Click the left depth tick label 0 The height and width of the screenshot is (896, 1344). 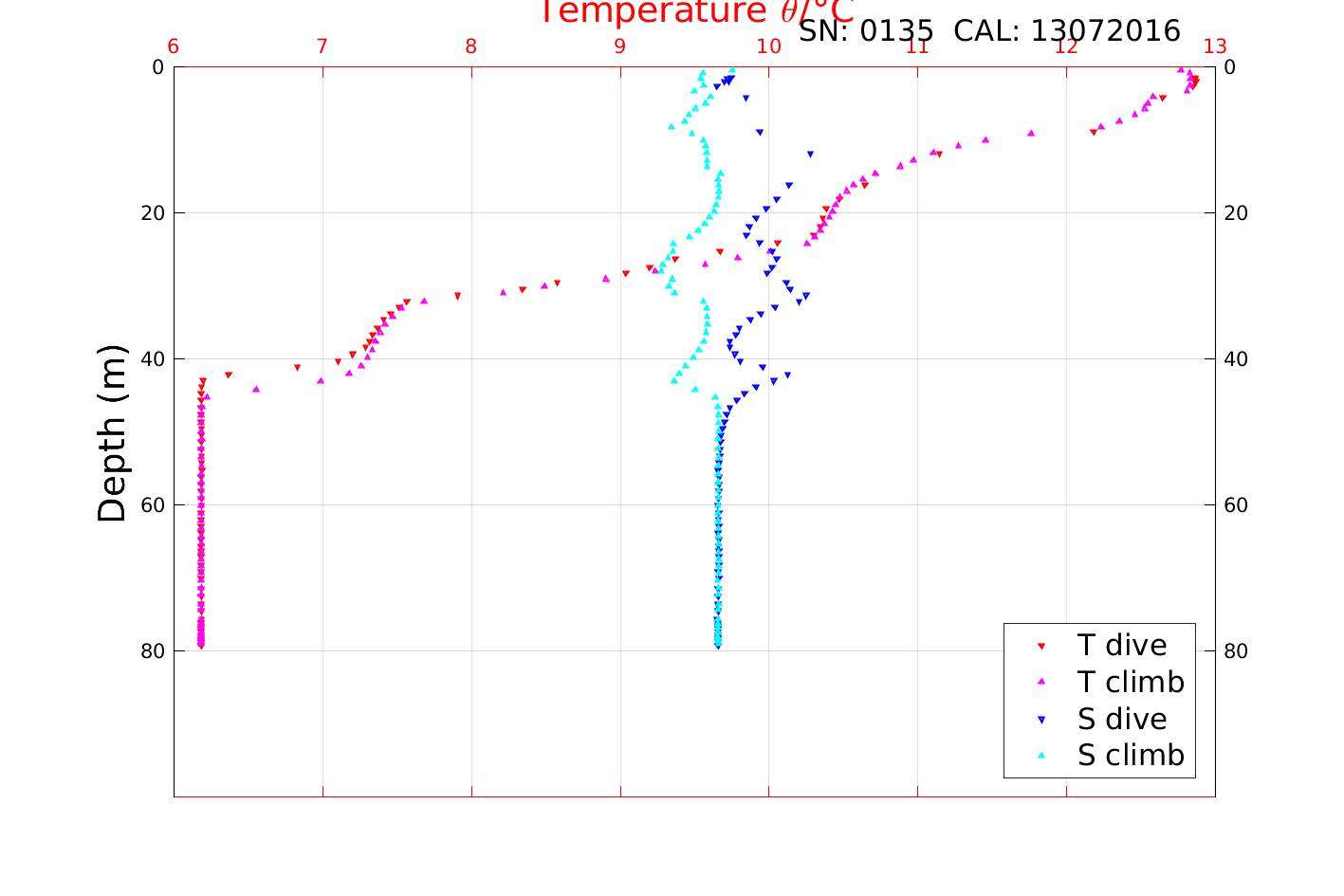coord(158,67)
